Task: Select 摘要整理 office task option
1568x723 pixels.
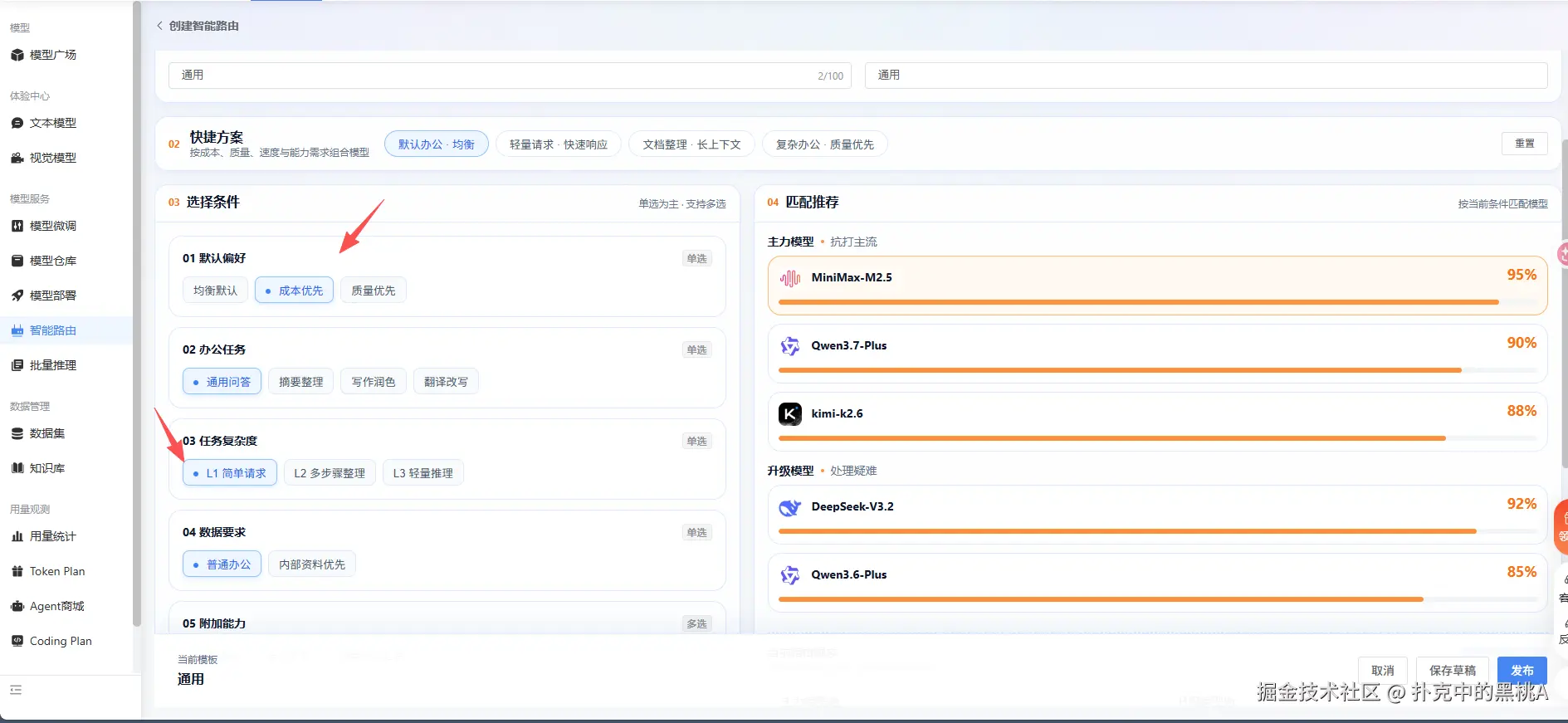Action: pos(301,382)
